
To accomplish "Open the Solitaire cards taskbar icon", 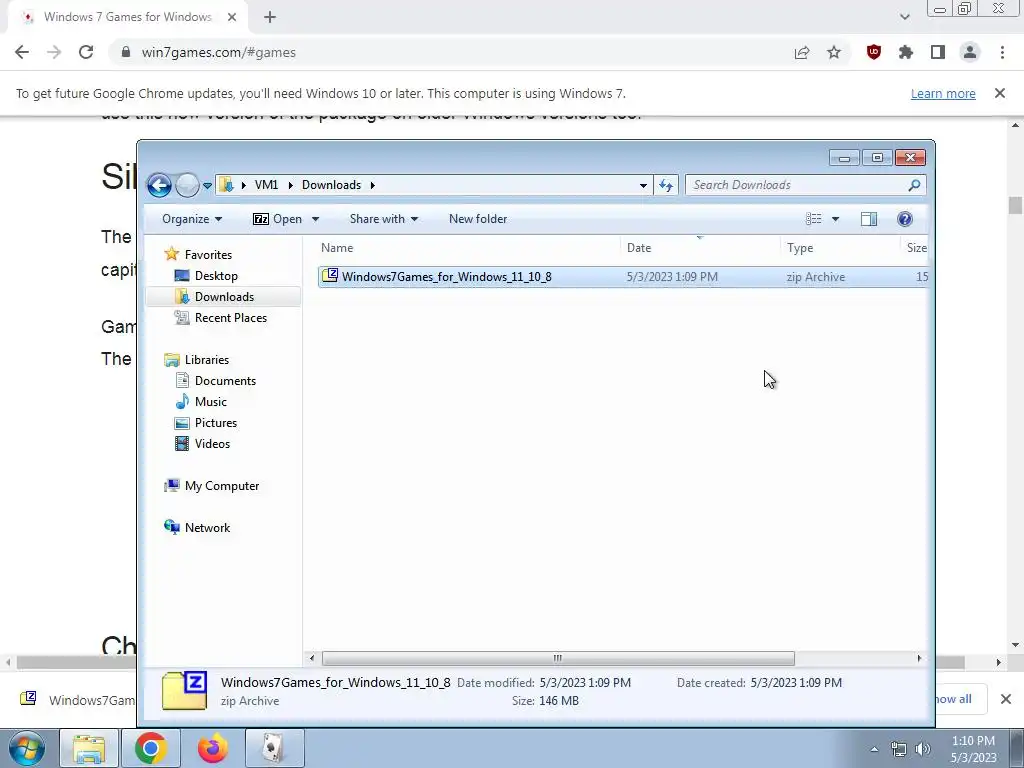I will point(274,748).
